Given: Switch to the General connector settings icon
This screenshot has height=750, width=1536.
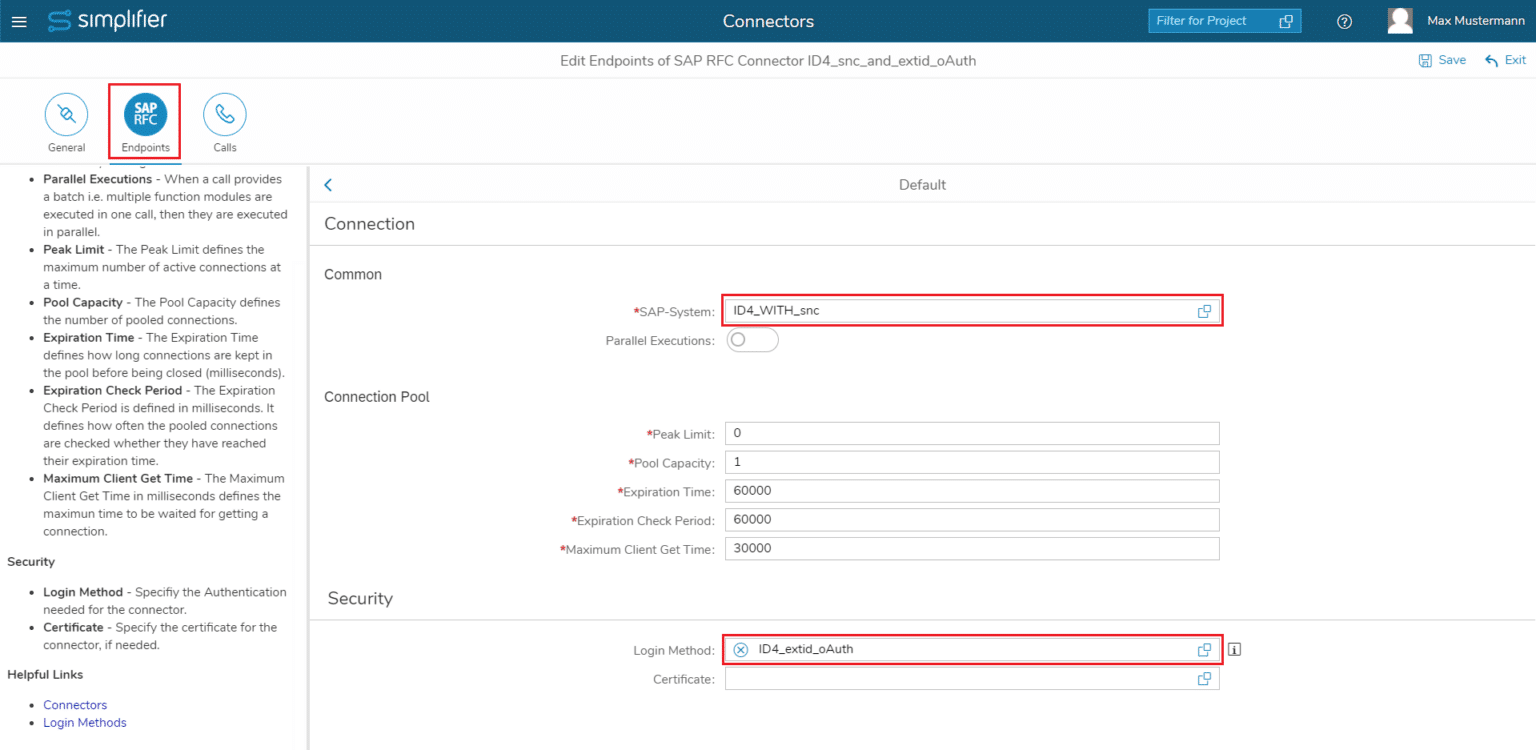Looking at the screenshot, I should tap(66, 113).
